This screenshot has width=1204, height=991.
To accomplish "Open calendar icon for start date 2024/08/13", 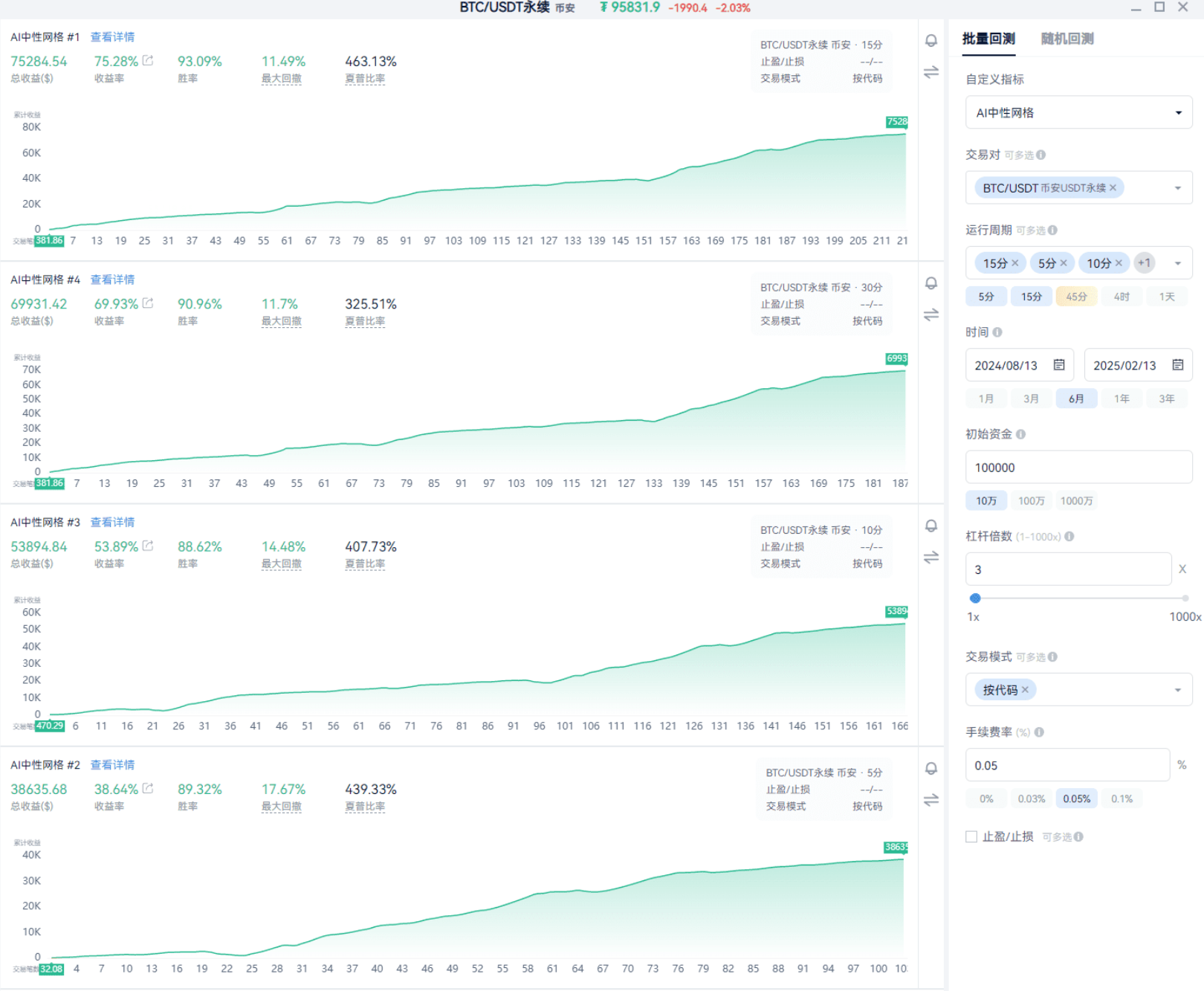I will point(1059,365).
